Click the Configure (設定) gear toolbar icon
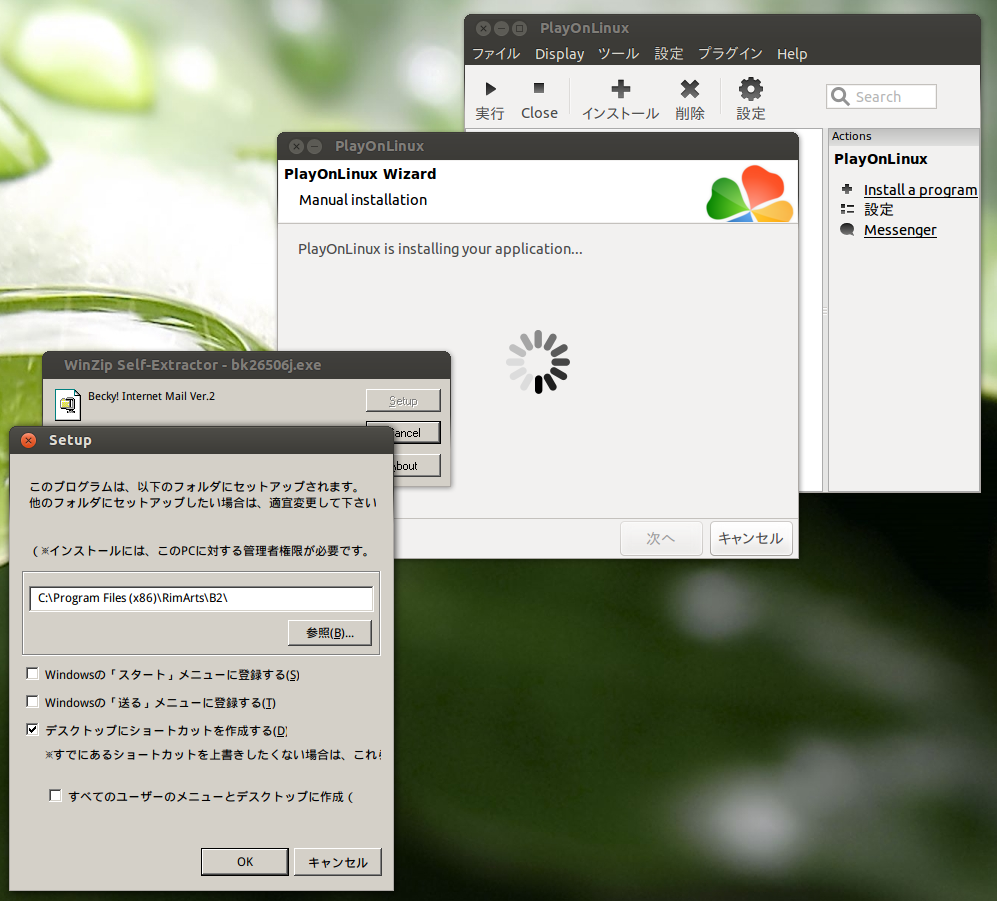This screenshot has width=997, height=901. pyautogui.click(x=751, y=88)
